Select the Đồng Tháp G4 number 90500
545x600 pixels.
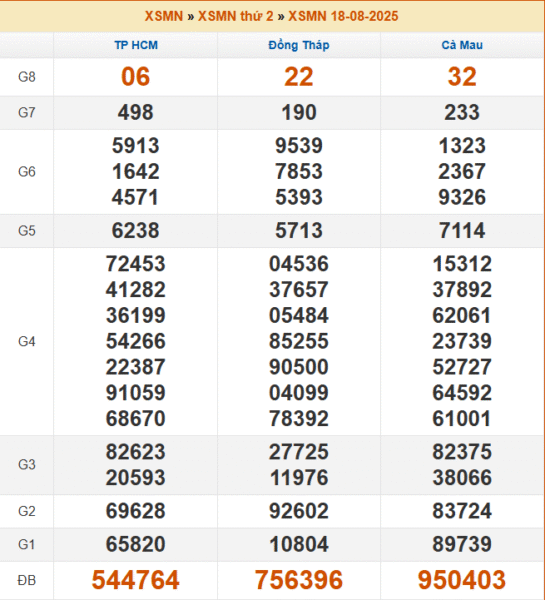[299, 367]
